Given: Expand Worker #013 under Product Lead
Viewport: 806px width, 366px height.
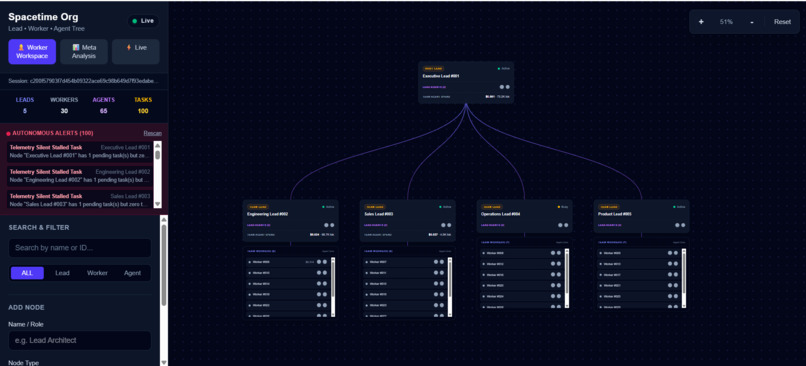Looking at the screenshot, I should 638,264.
